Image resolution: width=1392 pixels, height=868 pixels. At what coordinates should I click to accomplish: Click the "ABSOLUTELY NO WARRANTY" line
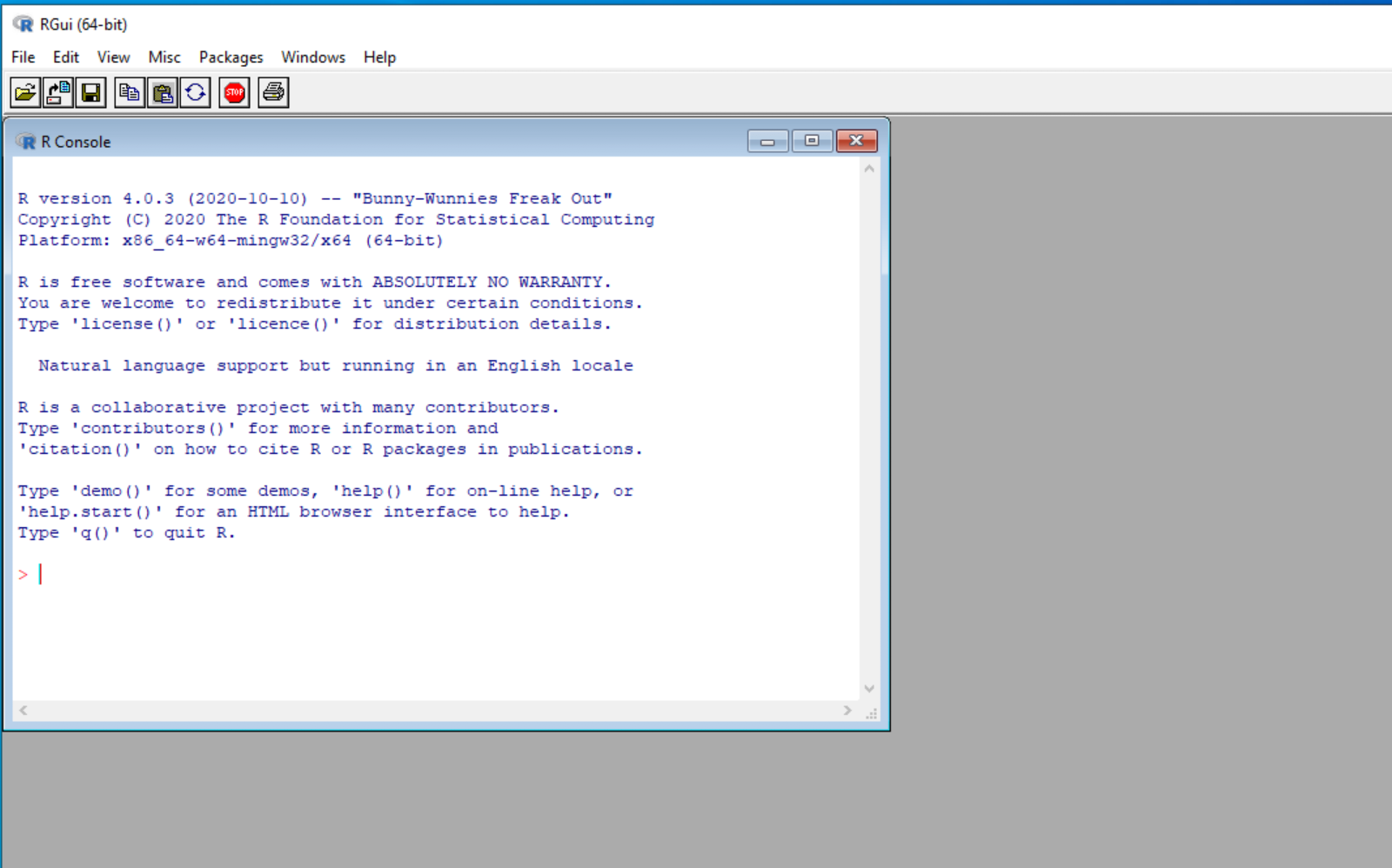point(315,283)
